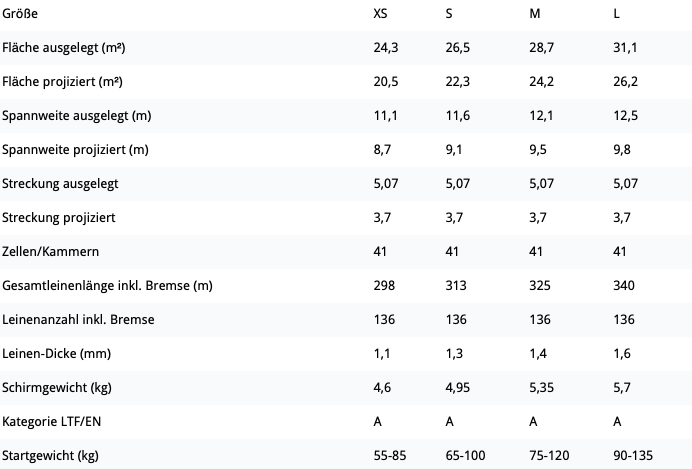Click the M size column header
The width and height of the screenshot is (692, 469).
point(534,14)
